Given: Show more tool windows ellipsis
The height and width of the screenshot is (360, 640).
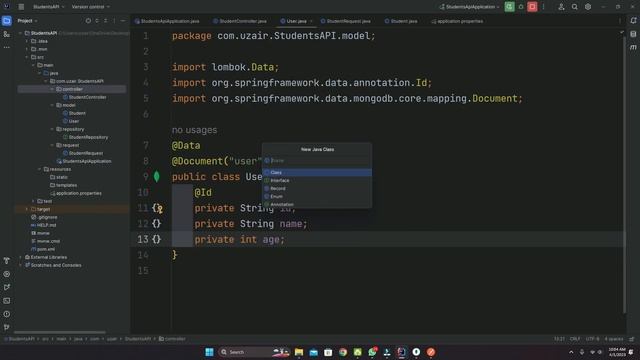Looking at the screenshot, I should pos(7,47).
